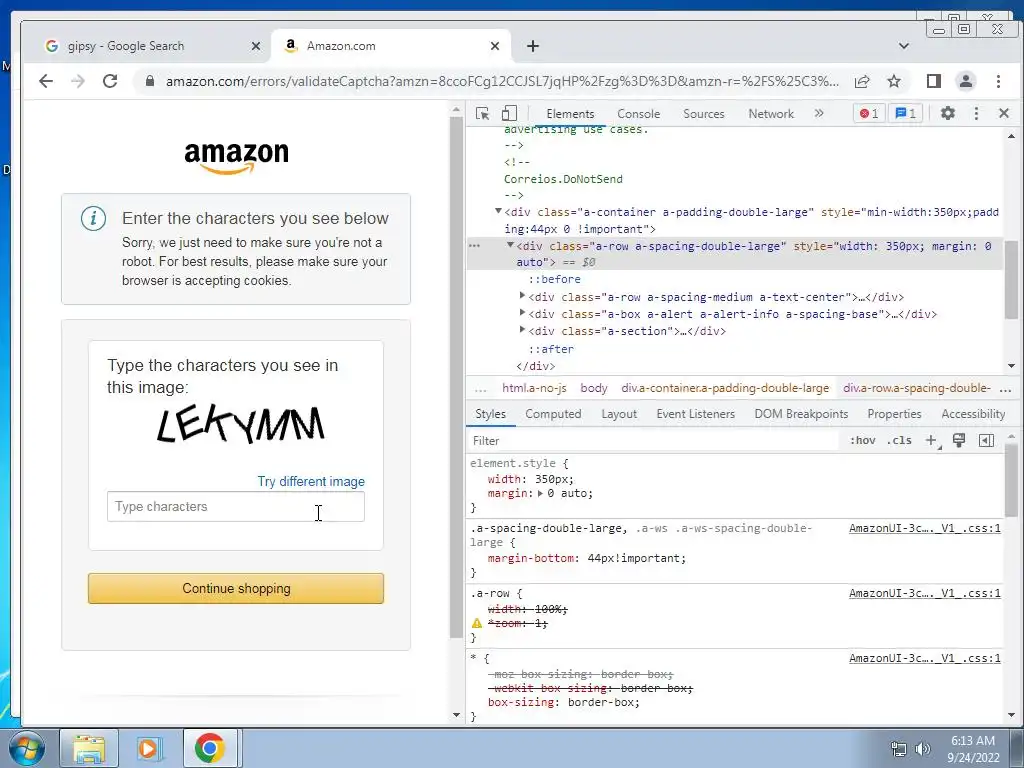Switch to the Network tab
Screen dimensions: 1024x768
click(771, 114)
